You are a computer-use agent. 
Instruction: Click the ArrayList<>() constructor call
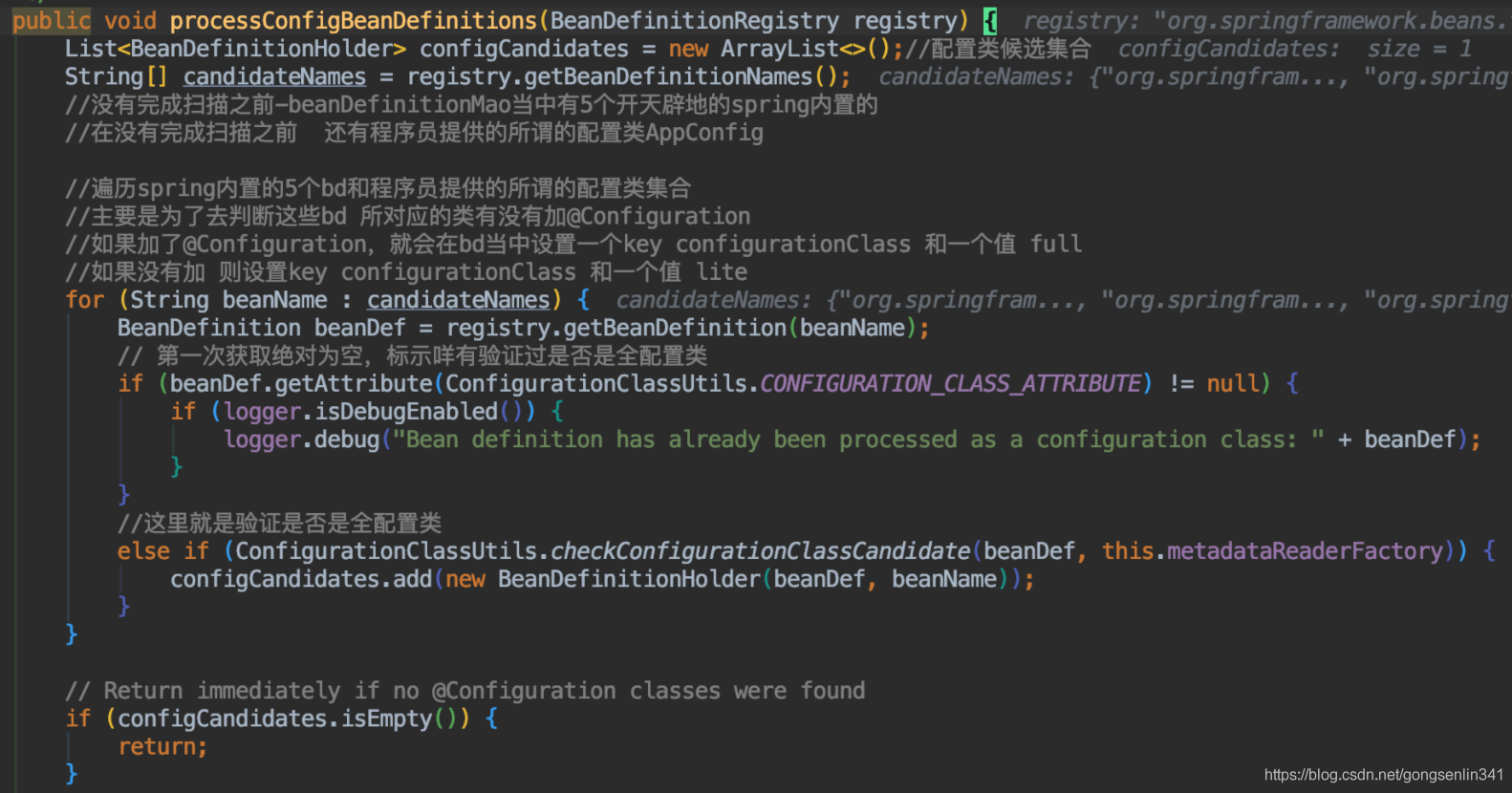(806, 49)
